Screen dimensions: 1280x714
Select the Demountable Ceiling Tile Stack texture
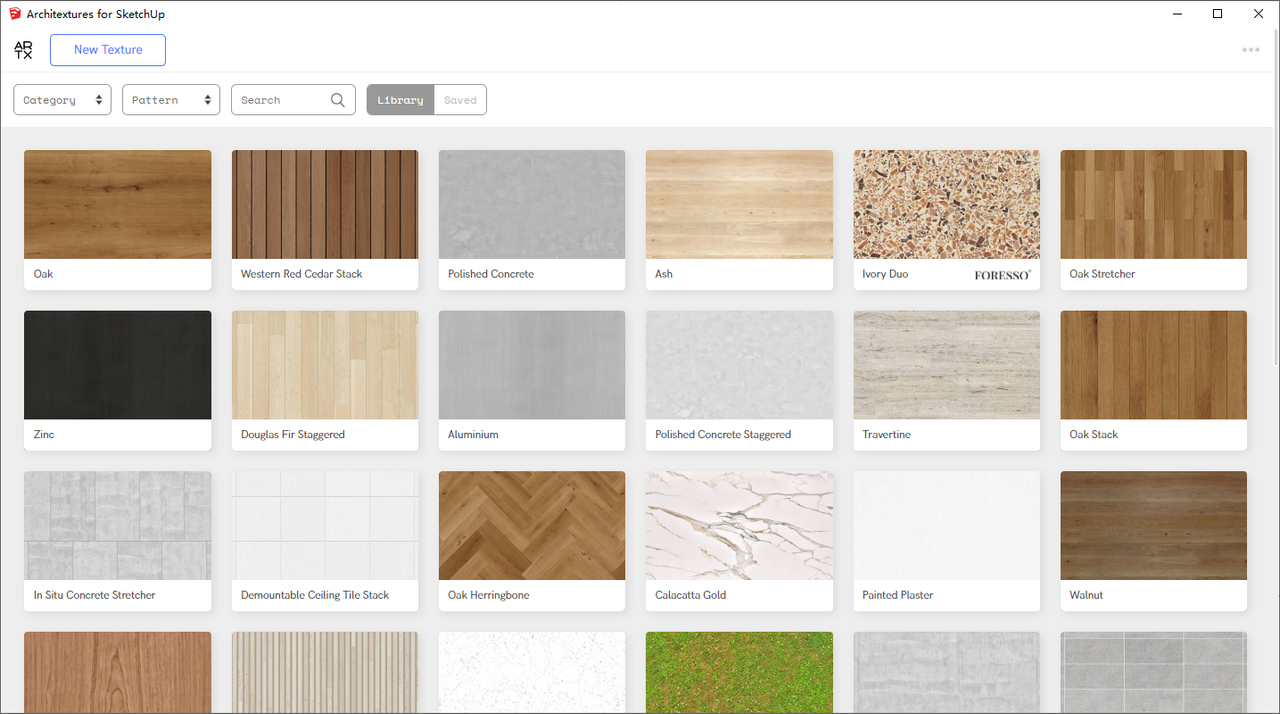pos(325,525)
